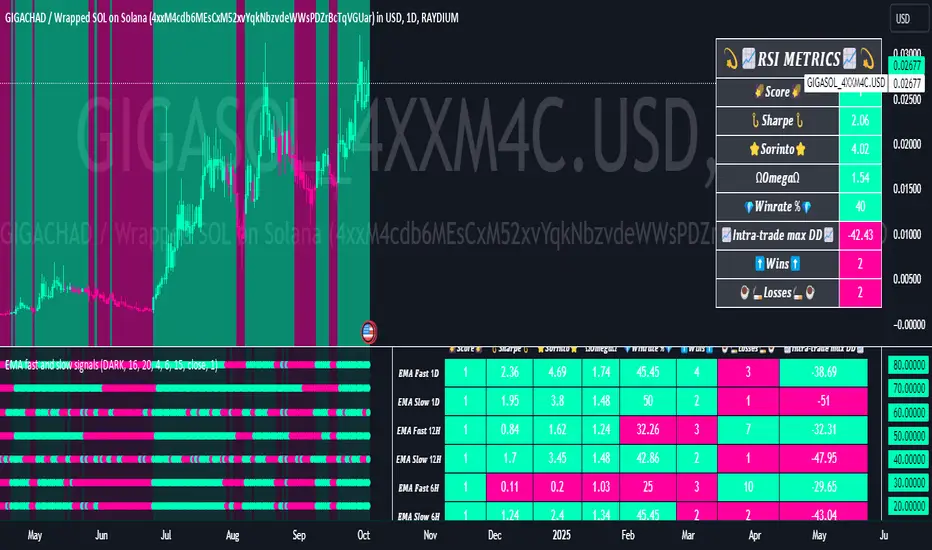Click the 80.00000 indicator scale label
The image size is (932, 550).
click(x=909, y=365)
